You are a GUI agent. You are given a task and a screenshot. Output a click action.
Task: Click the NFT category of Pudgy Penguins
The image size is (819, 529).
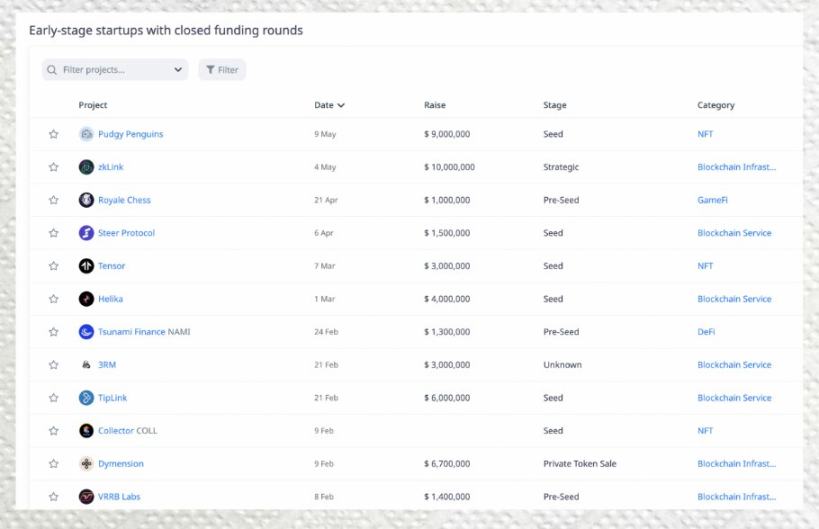(705, 134)
